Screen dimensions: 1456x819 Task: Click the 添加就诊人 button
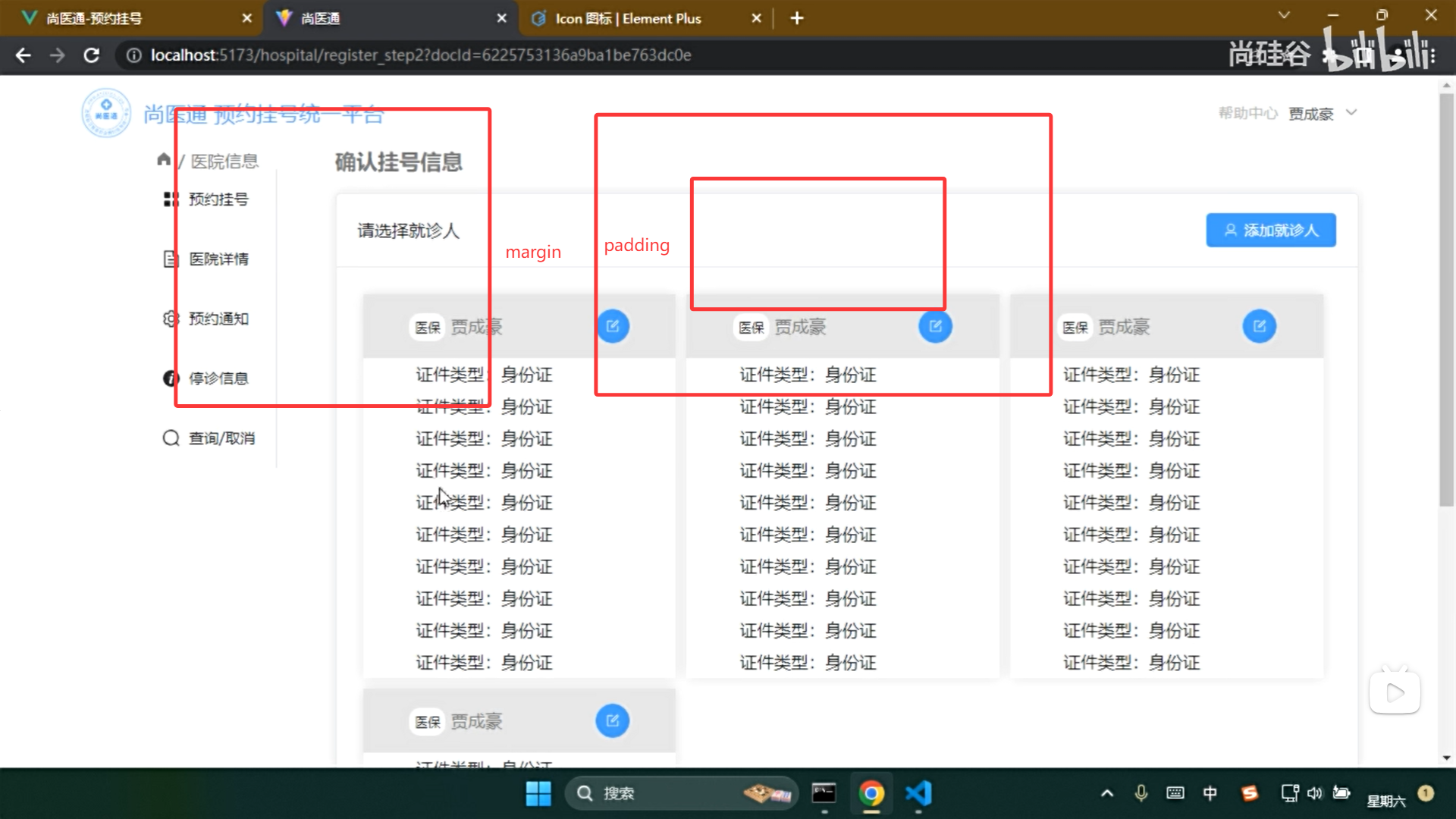pyautogui.click(x=1270, y=230)
